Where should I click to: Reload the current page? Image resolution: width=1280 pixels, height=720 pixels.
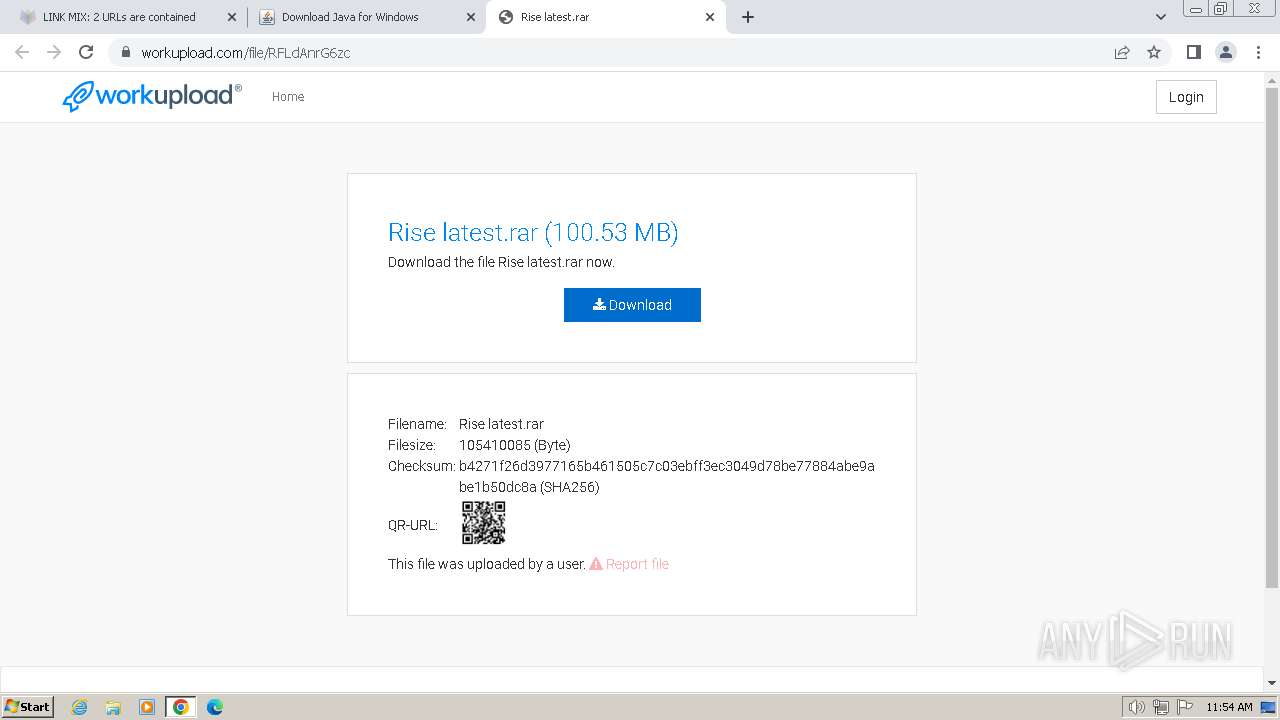[86, 52]
